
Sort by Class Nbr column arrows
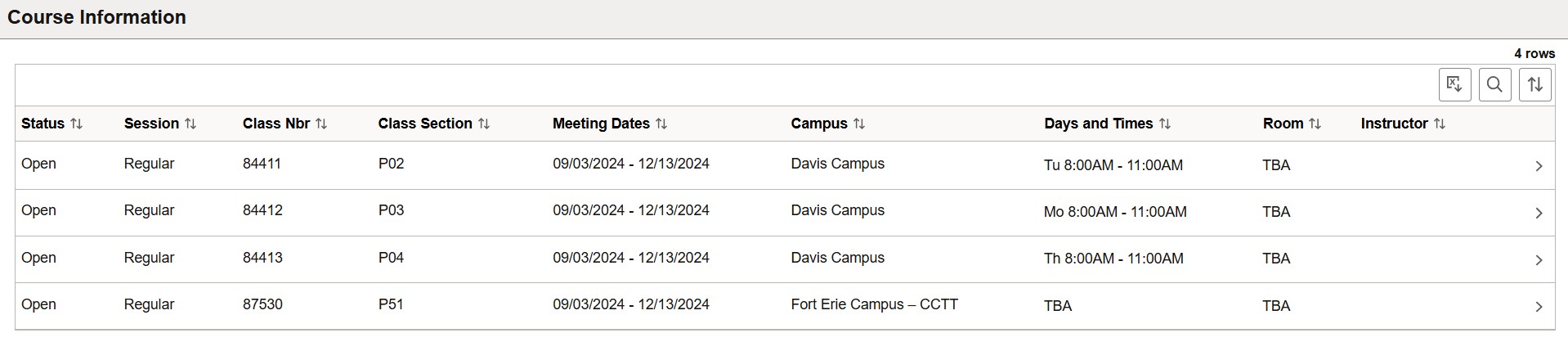tap(321, 124)
